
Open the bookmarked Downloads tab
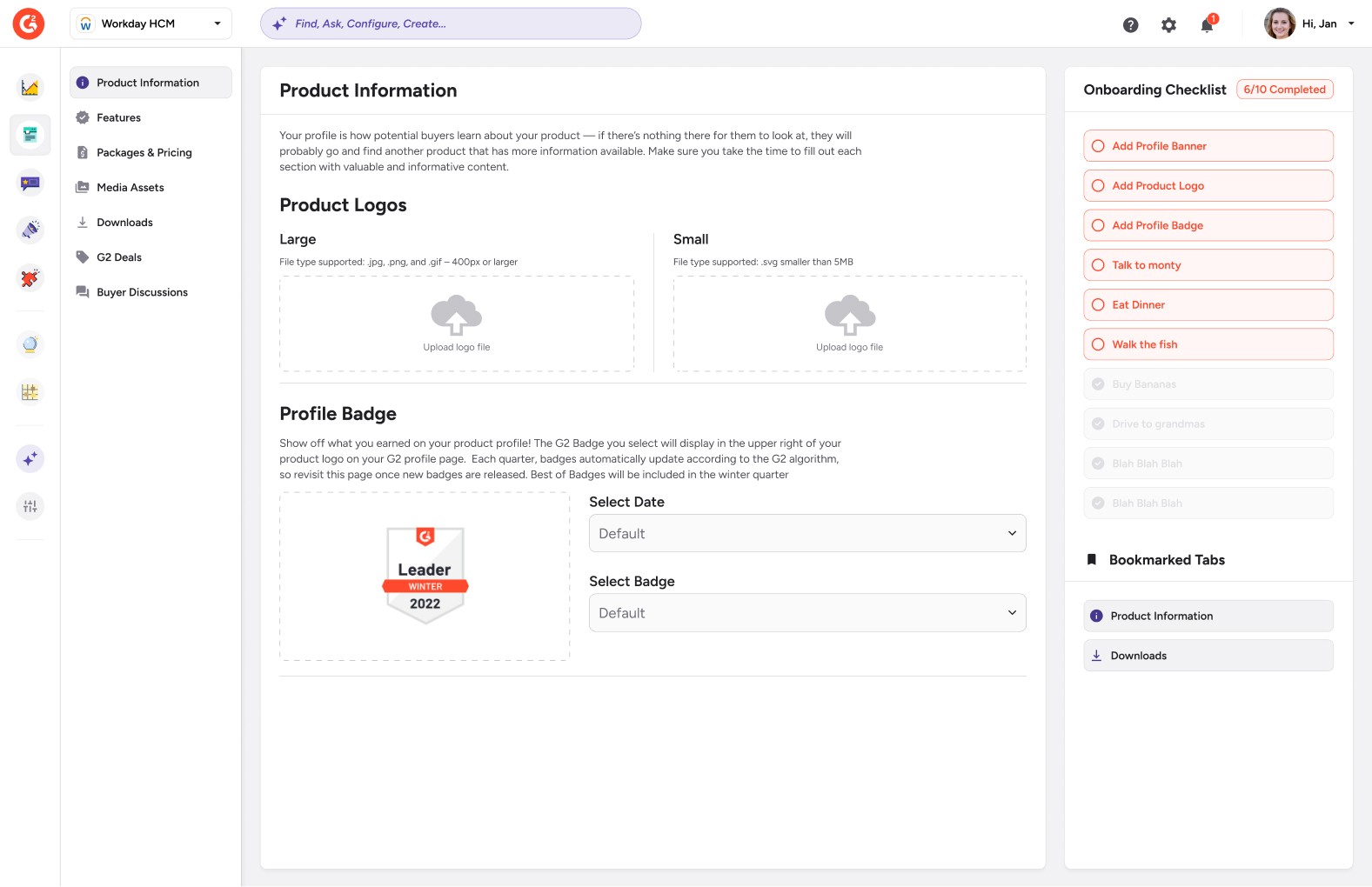1208,656
